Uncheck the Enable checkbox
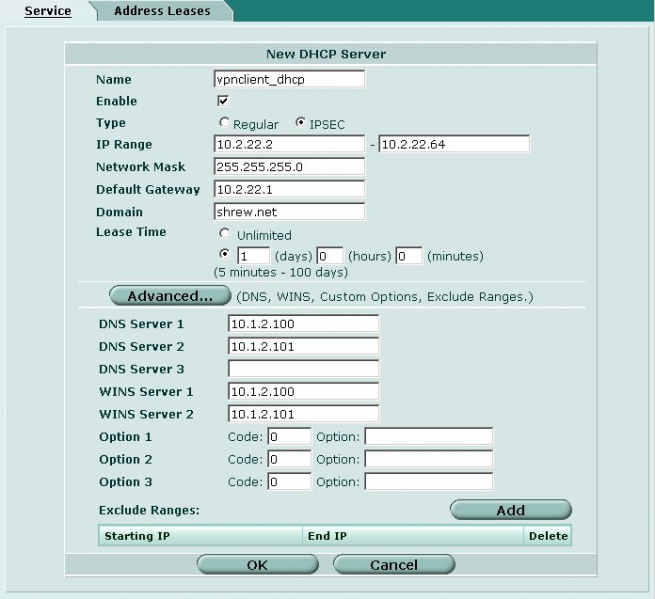 click(x=223, y=101)
